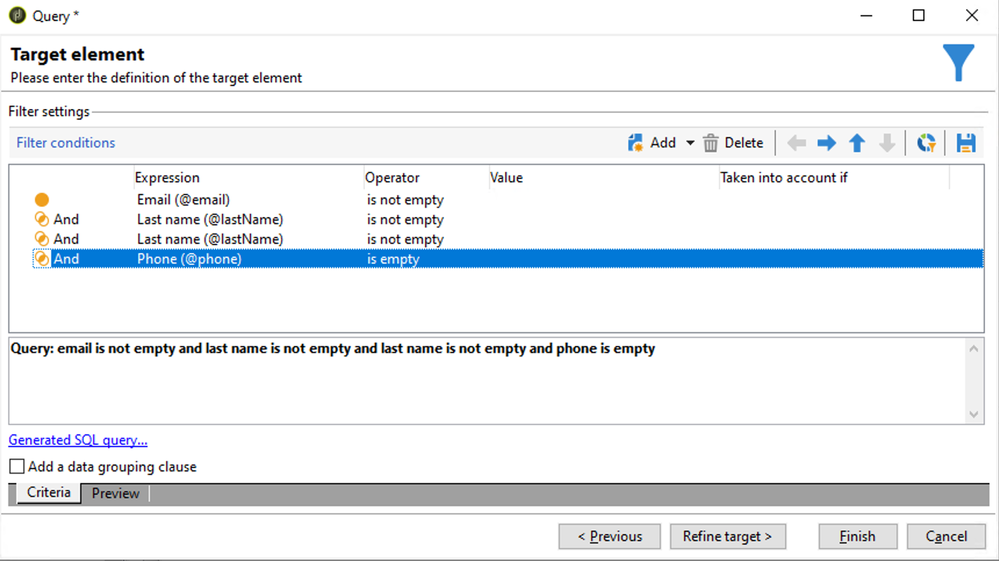Click the data distribution chart icon
Image resolution: width=999 pixels, height=561 pixels.
pyautogui.click(x=927, y=143)
